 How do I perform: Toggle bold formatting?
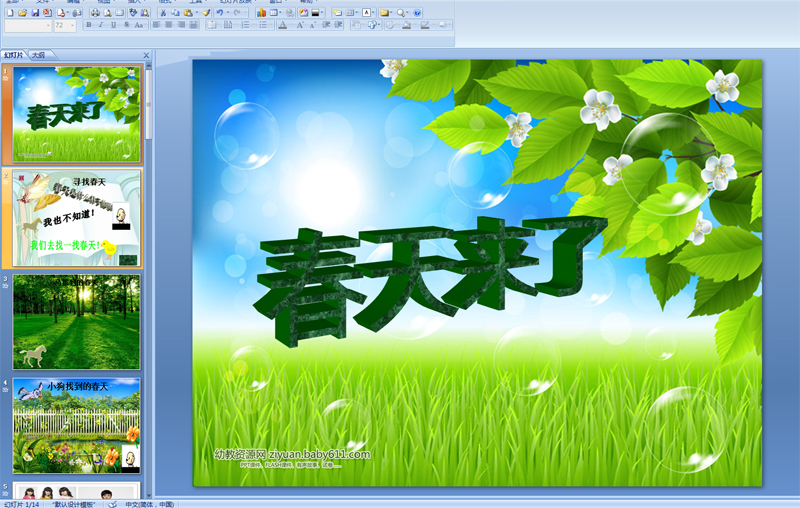click(x=89, y=25)
